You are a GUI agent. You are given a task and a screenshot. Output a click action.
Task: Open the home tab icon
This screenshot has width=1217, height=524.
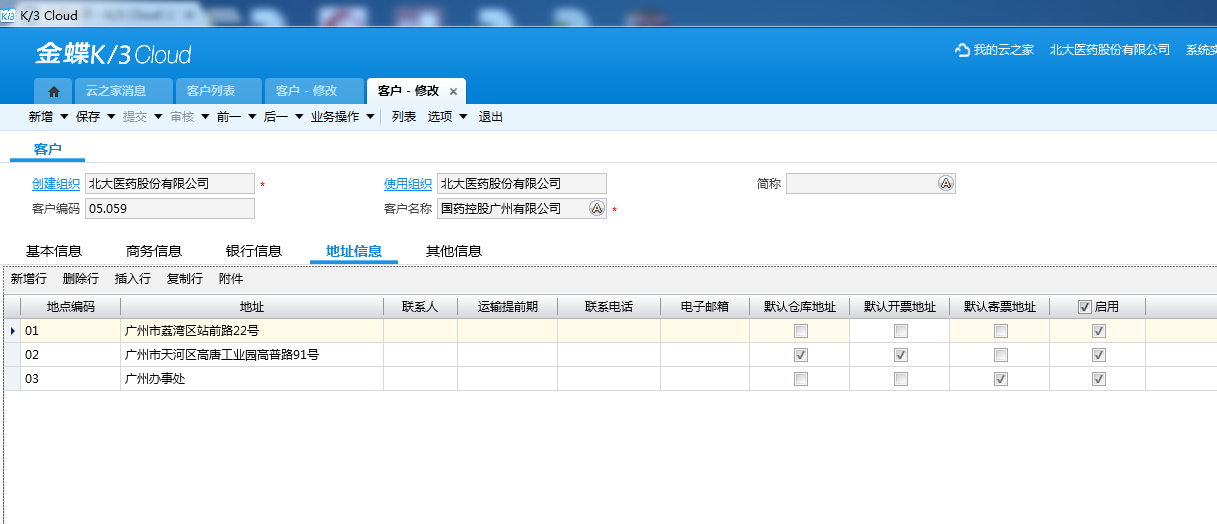point(53,91)
